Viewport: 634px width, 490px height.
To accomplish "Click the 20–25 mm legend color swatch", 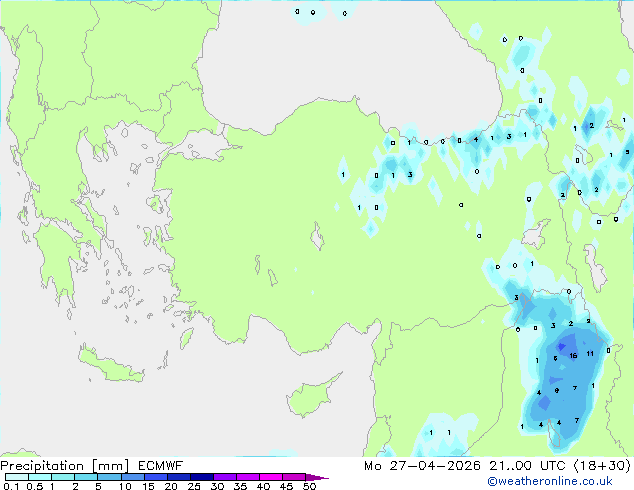I will 179,477.
